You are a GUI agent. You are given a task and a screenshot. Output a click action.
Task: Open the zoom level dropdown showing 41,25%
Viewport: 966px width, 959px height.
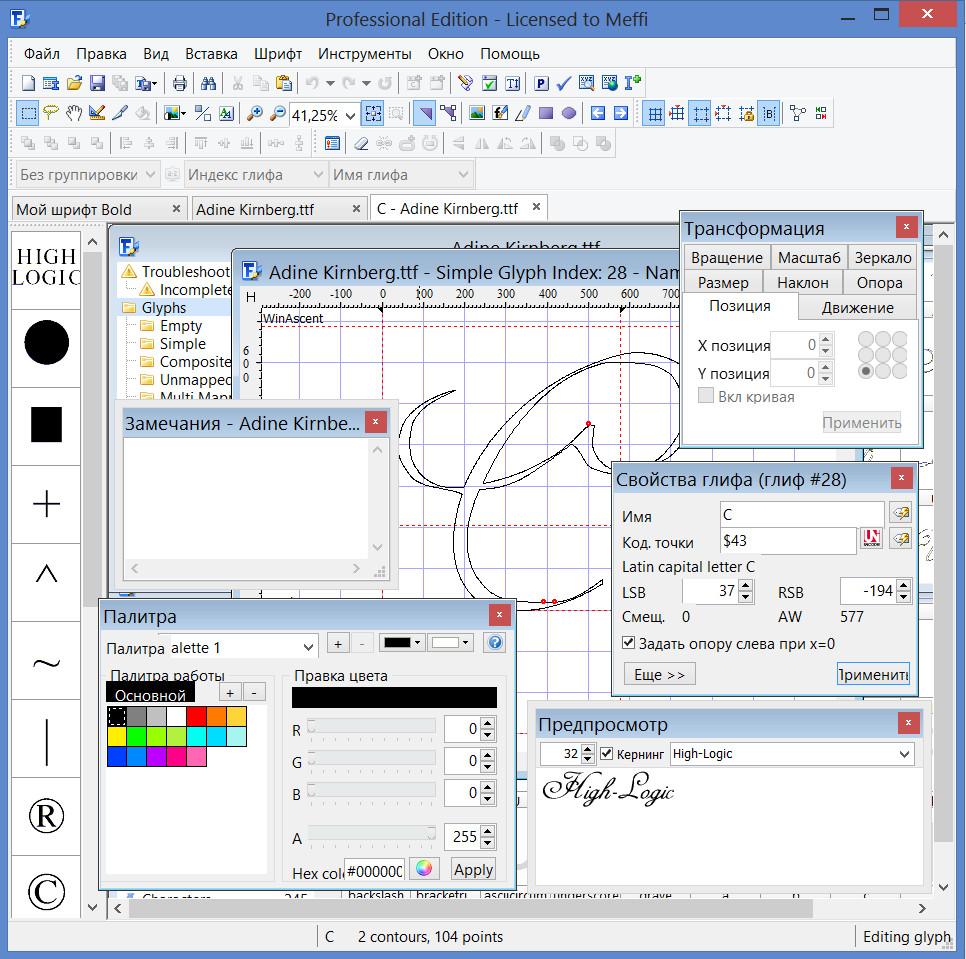[350, 115]
